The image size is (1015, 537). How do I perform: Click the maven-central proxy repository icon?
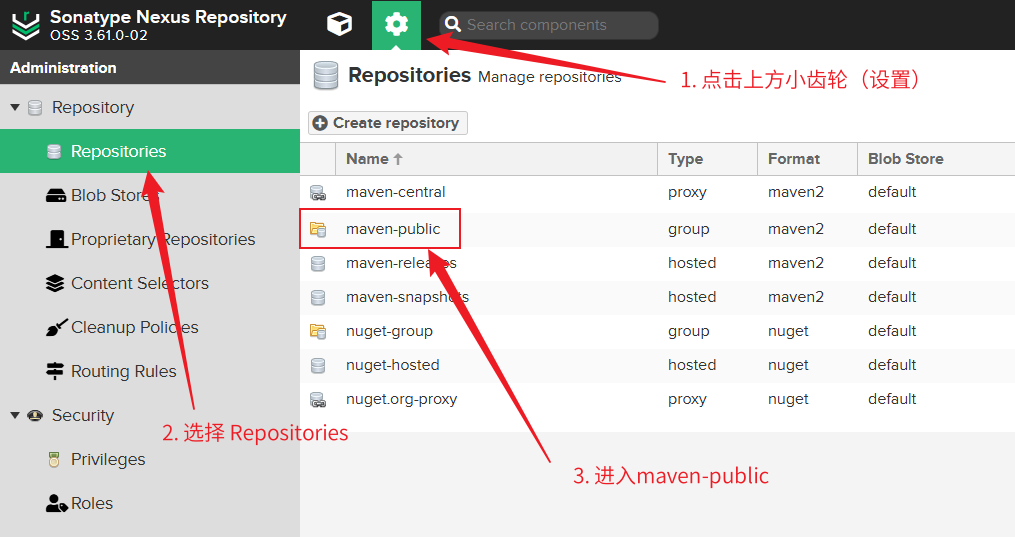(318, 192)
